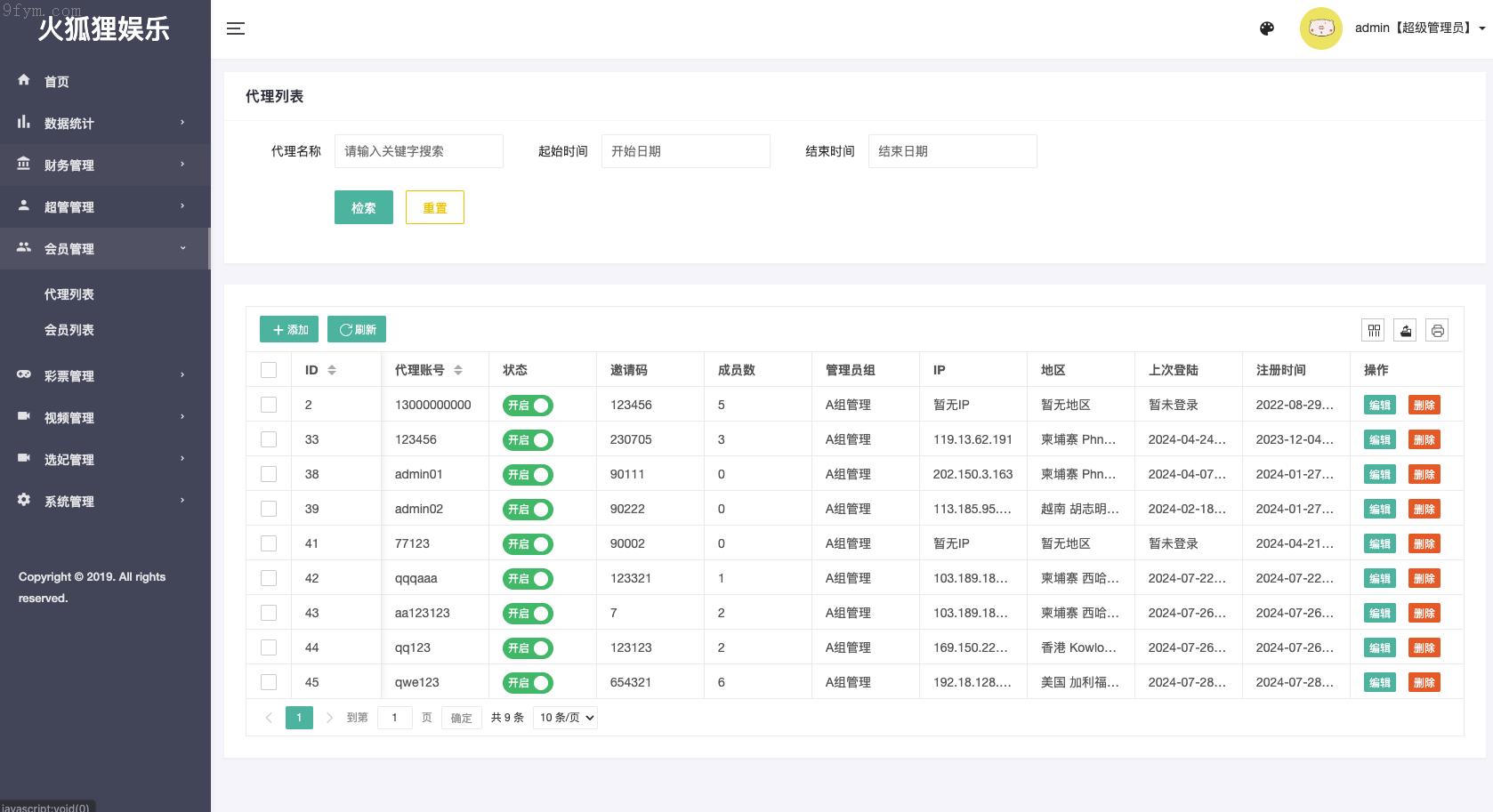Click the admin user avatar
This screenshot has width=1493, height=812.
[1320, 28]
